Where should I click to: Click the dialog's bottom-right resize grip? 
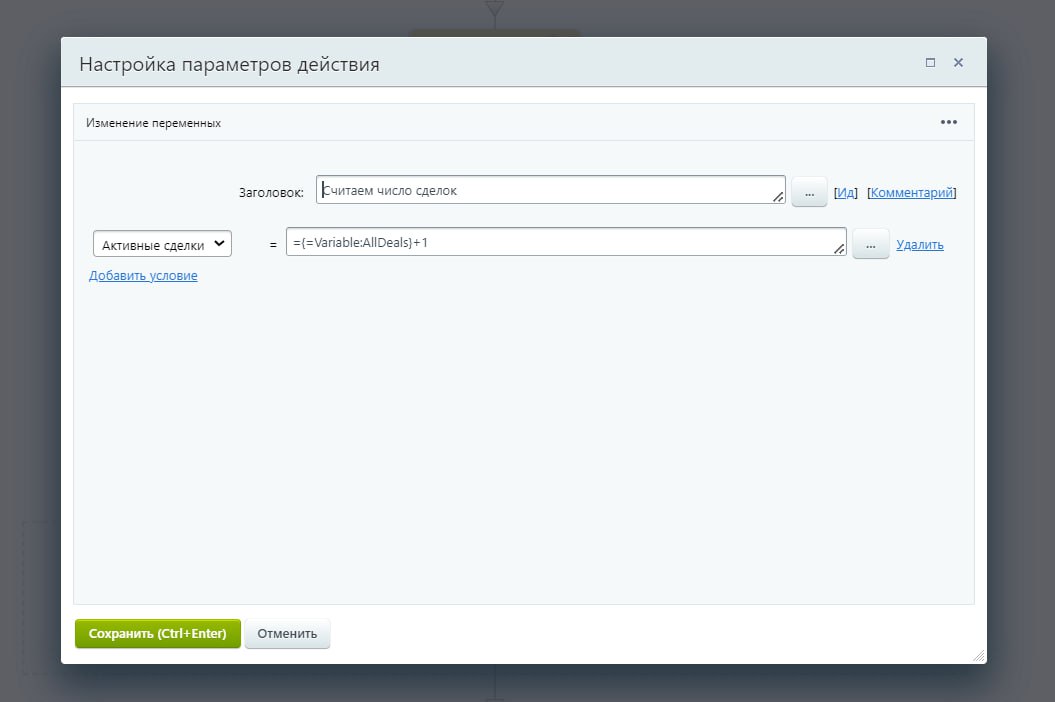(979, 656)
